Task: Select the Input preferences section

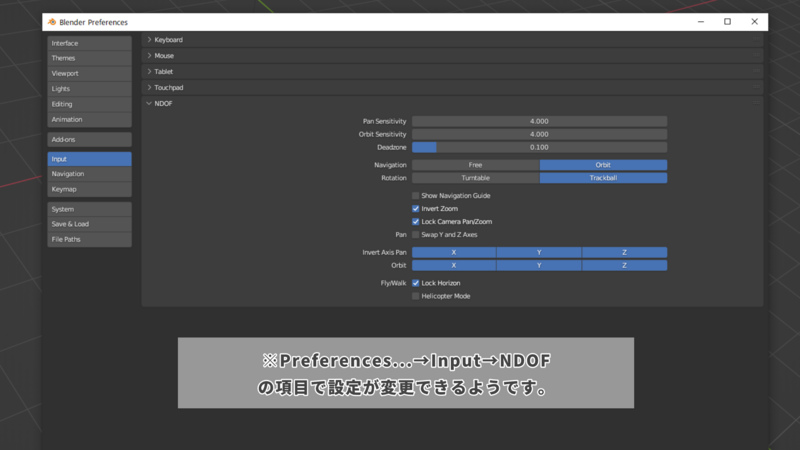Action: [89, 159]
